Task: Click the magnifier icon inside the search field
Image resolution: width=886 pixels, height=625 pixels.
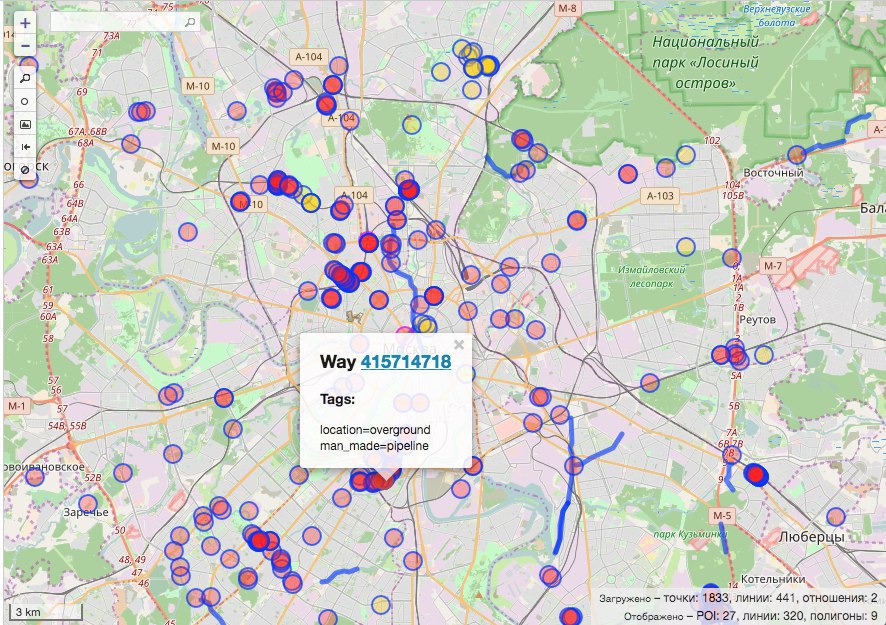Action: (x=190, y=22)
